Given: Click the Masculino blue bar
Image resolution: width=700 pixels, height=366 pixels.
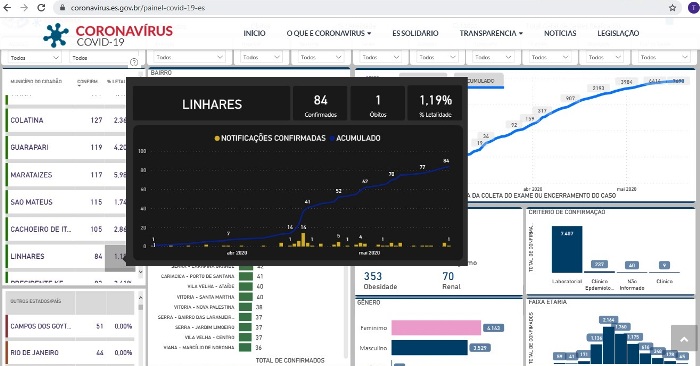Looking at the screenshot, I should tap(429, 348).
